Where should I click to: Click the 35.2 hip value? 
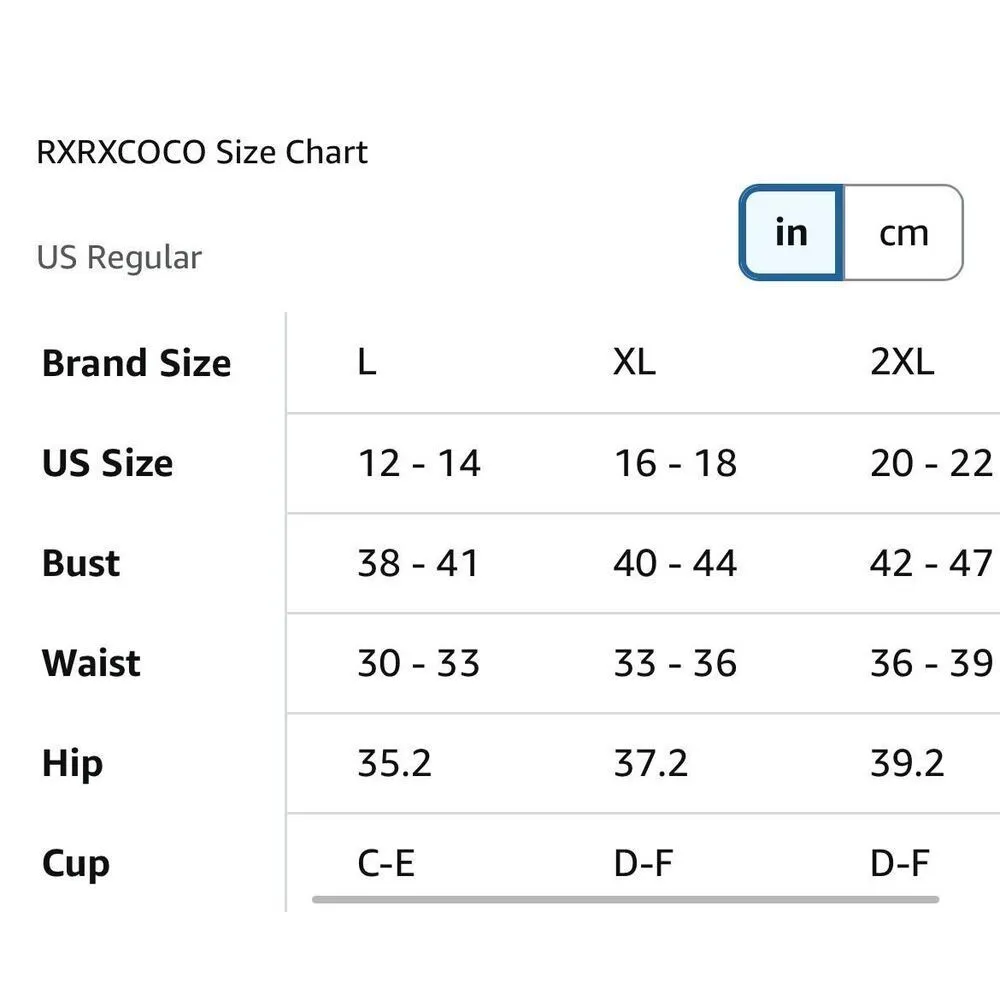pyautogui.click(x=394, y=763)
